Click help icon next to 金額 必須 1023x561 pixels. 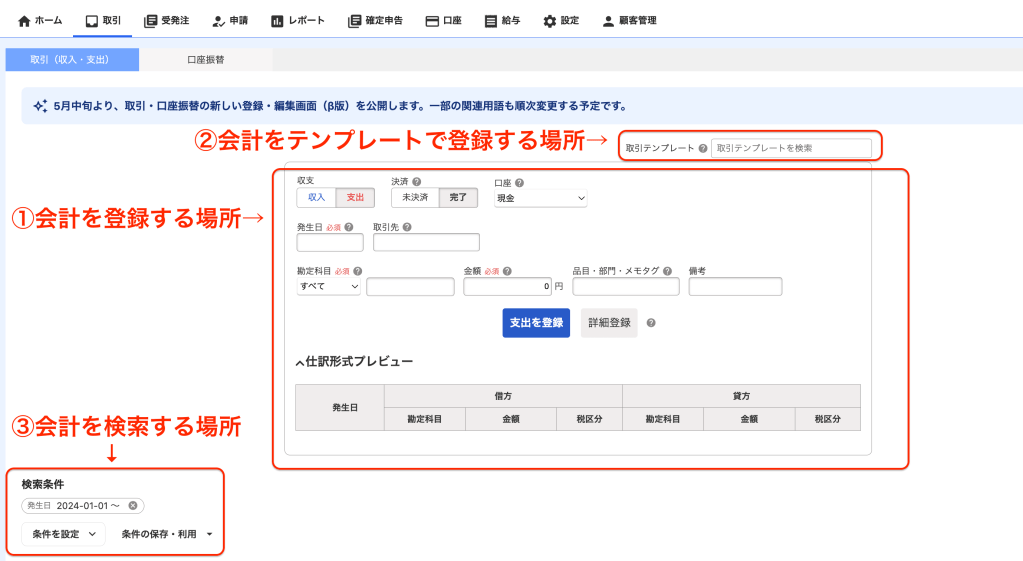(x=507, y=271)
